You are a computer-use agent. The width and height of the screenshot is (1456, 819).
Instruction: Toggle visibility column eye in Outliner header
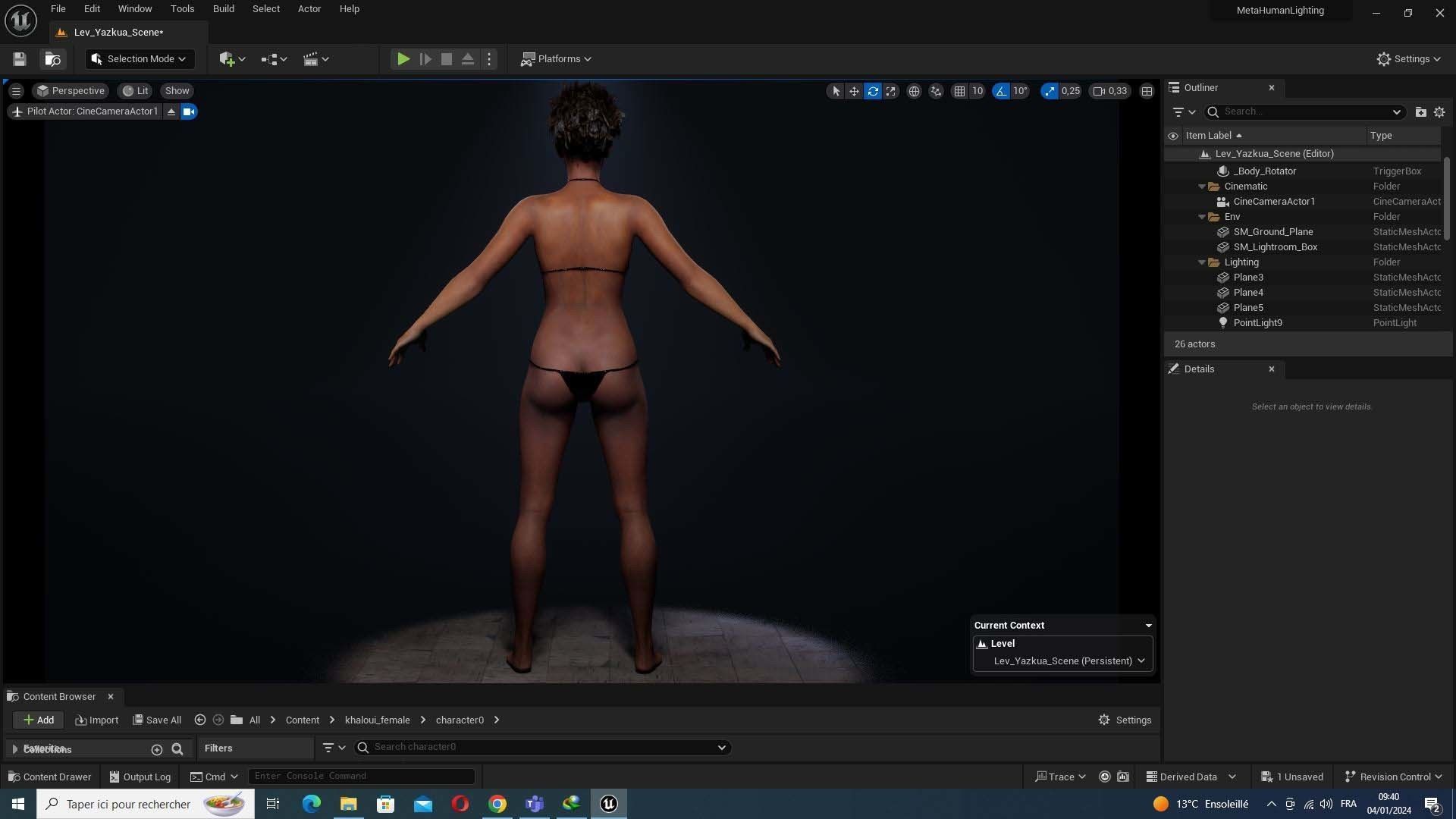[x=1173, y=136]
